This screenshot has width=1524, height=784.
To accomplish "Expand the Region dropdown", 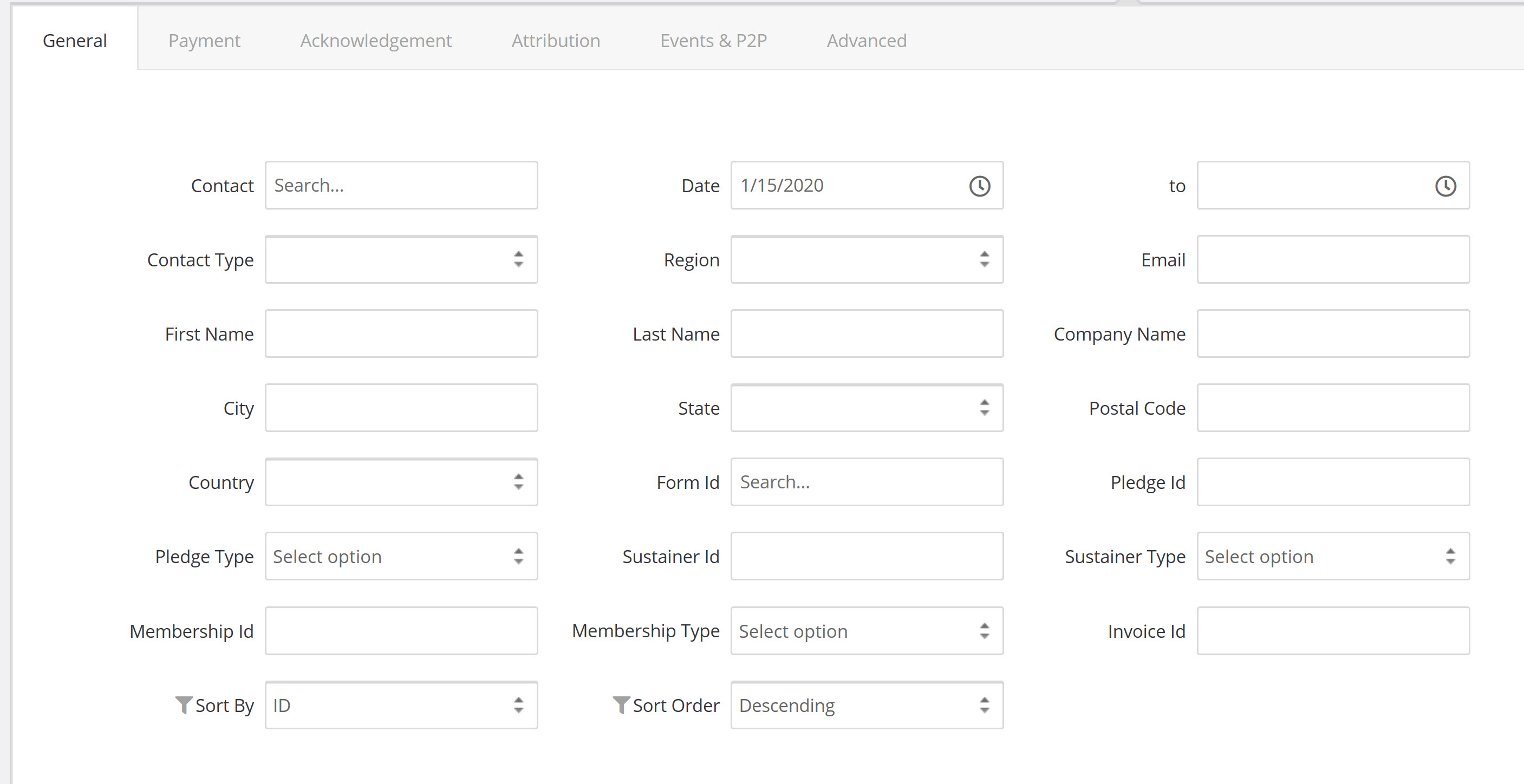I will 867,259.
